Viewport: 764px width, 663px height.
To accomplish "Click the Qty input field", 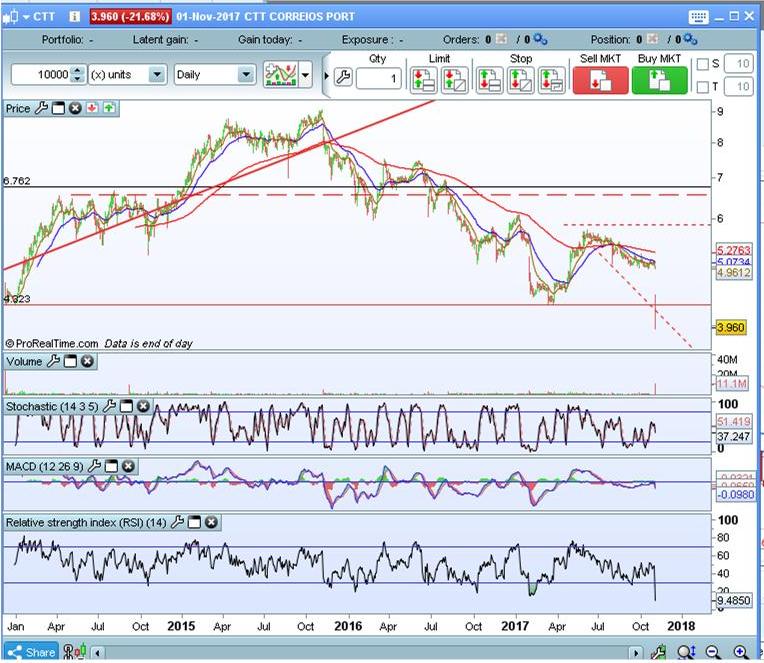I will tap(379, 78).
